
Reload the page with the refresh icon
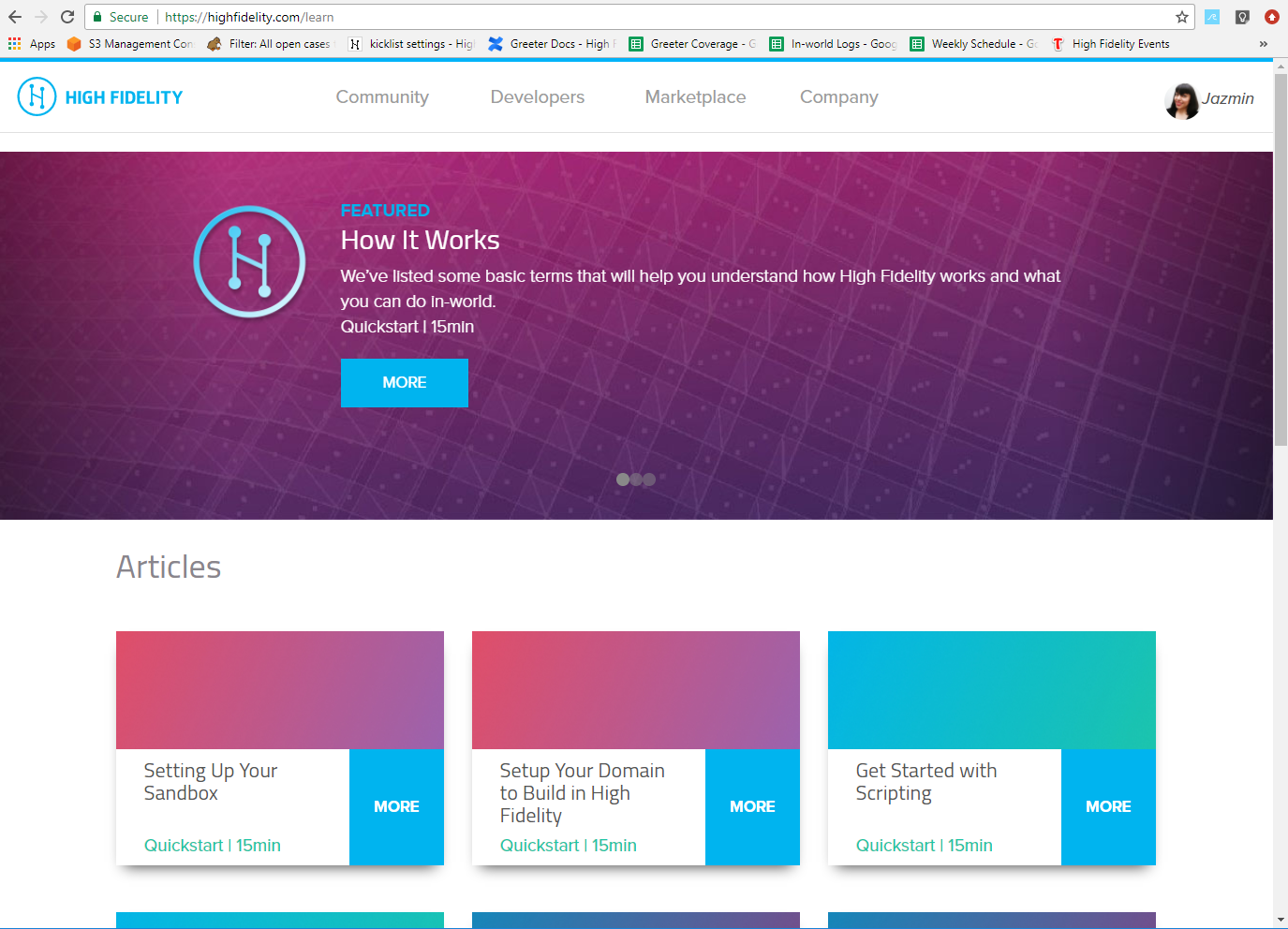(67, 17)
